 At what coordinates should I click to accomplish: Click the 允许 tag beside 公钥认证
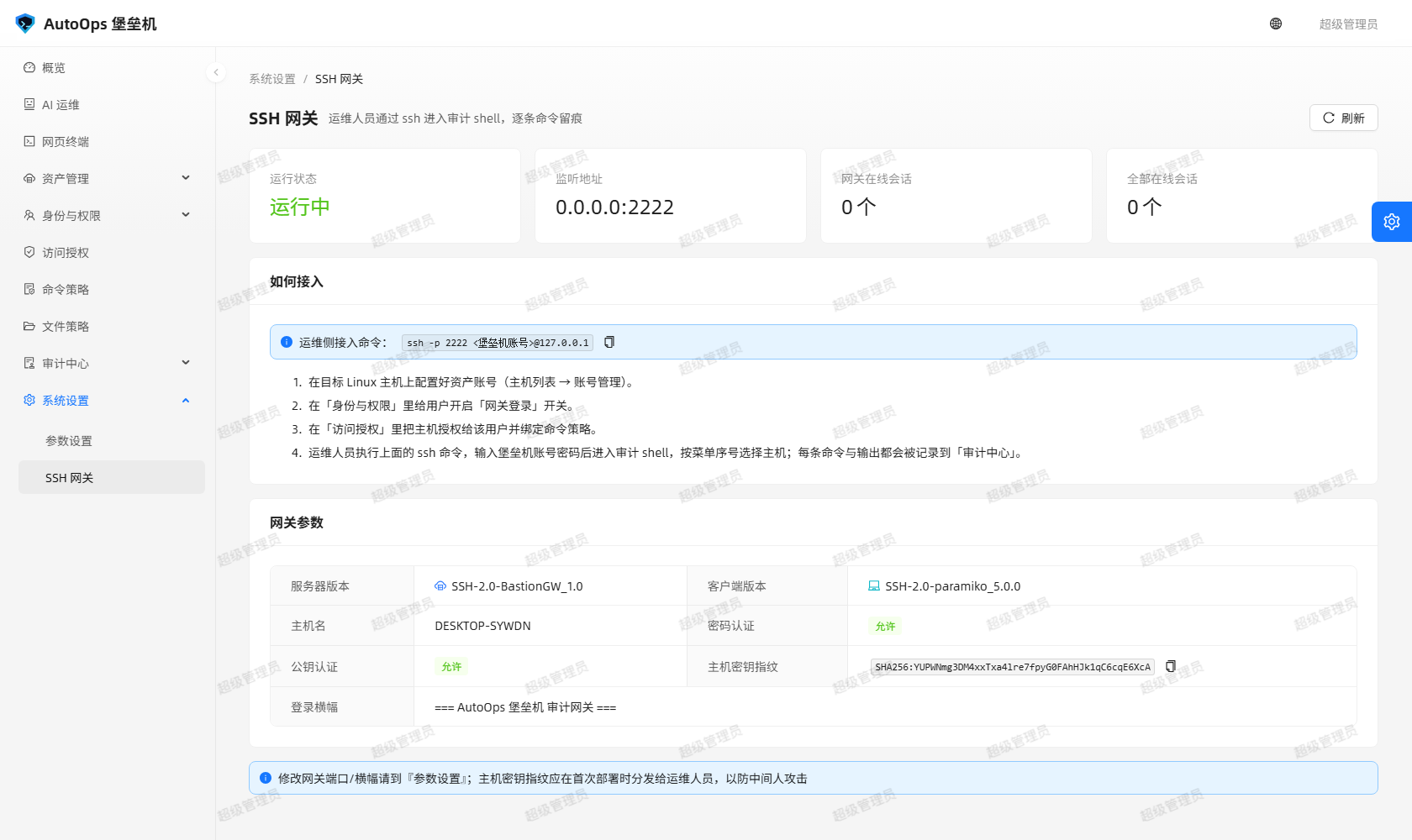pos(451,666)
